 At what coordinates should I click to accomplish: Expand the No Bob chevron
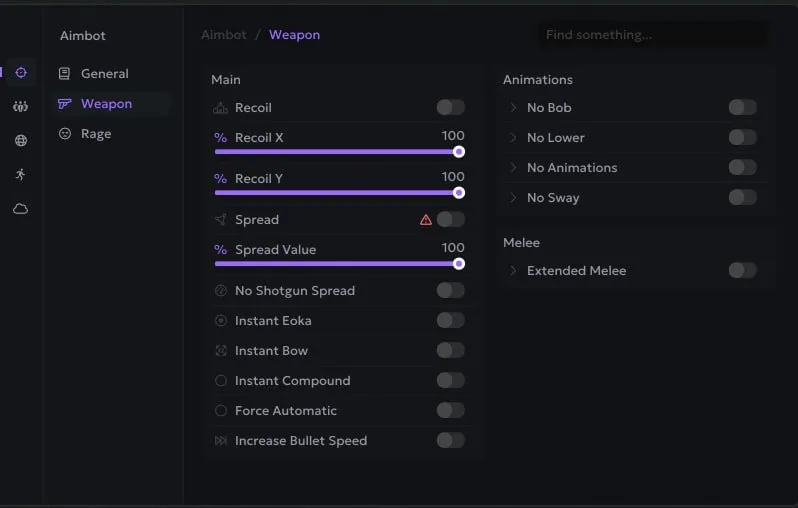point(513,107)
